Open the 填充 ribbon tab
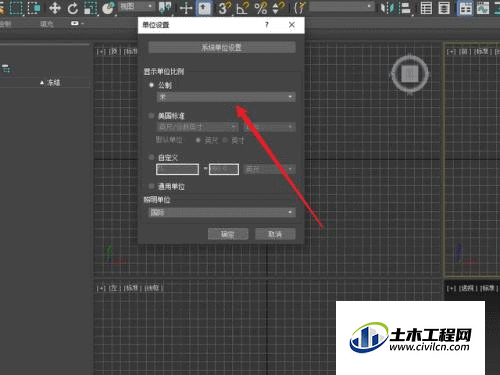Image resolution: width=500 pixels, height=375 pixels. point(47,24)
